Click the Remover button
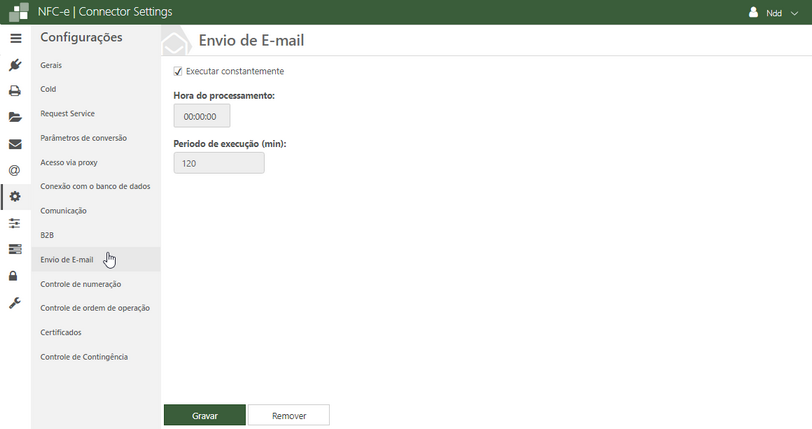Viewport: 812px width, 429px height. (x=289, y=416)
